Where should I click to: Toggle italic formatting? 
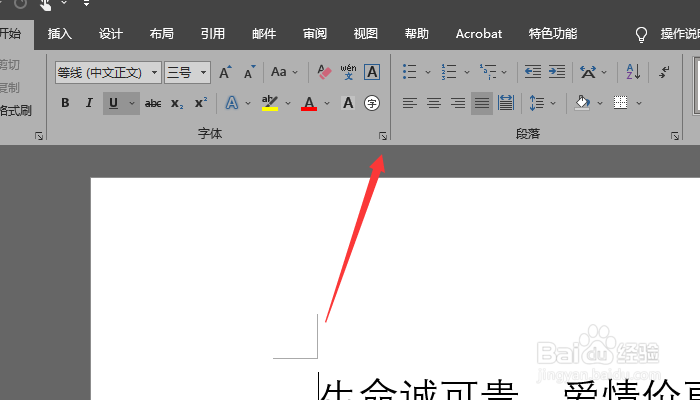(89, 103)
